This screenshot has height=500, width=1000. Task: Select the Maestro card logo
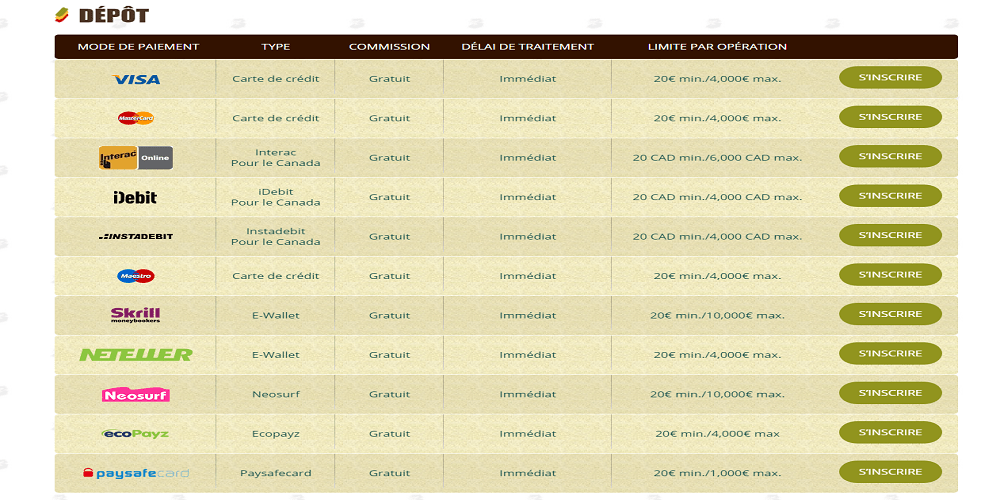coord(136,276)
